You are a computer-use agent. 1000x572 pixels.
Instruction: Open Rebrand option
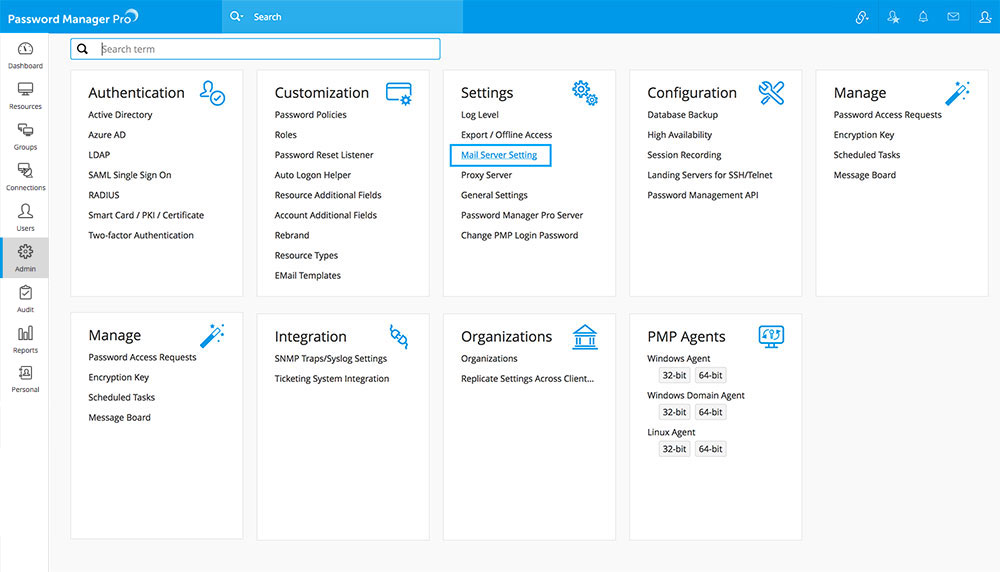click(291, 235)
